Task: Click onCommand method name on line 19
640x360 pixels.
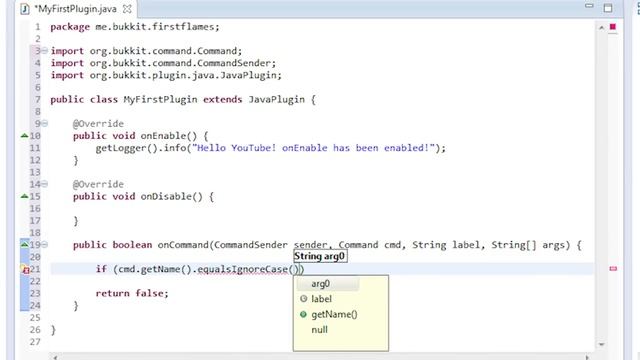Action: click(x=183, y=245)
